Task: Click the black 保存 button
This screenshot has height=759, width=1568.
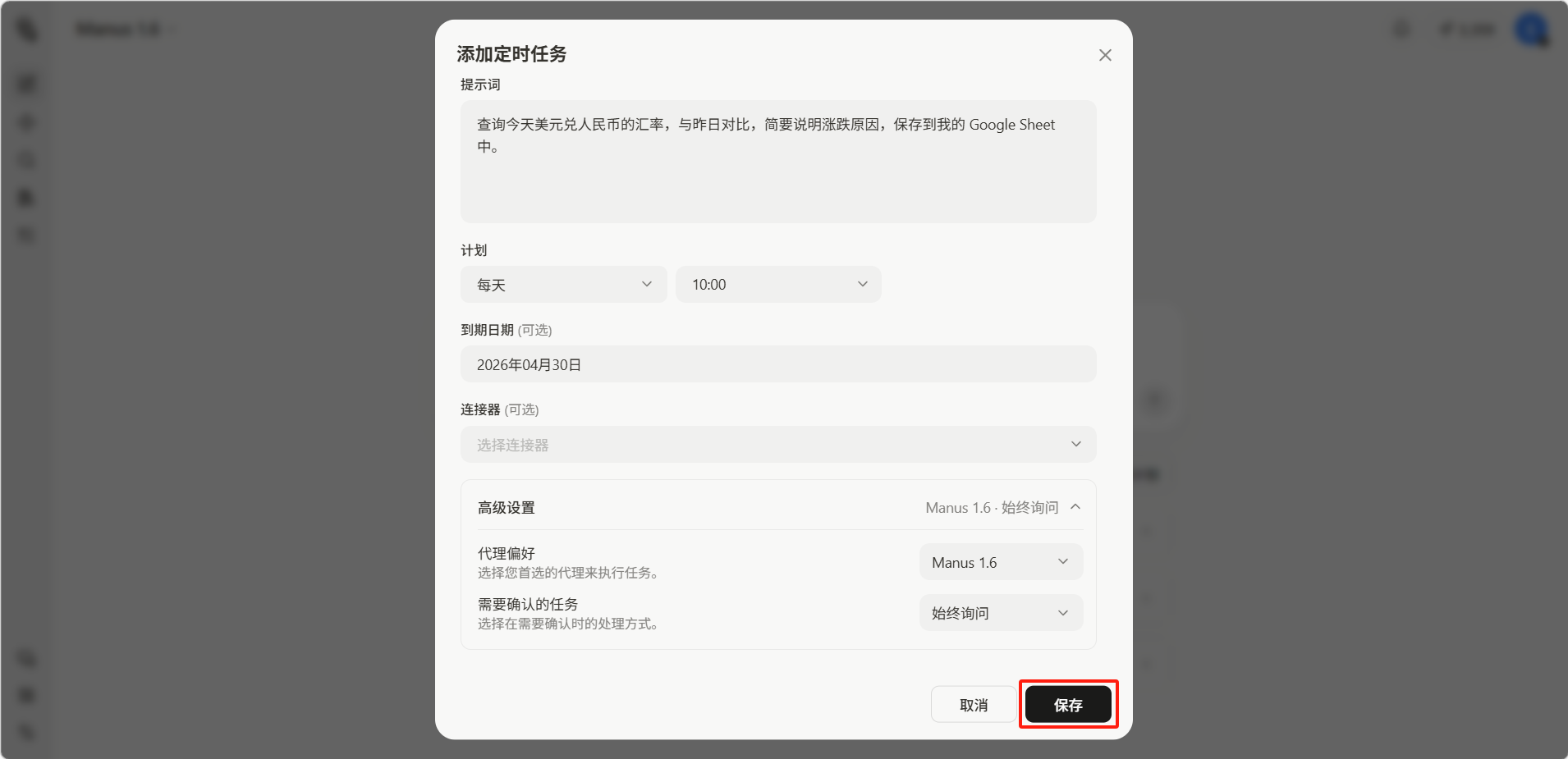Action: pyautogui.click(x=1067, y=705)
